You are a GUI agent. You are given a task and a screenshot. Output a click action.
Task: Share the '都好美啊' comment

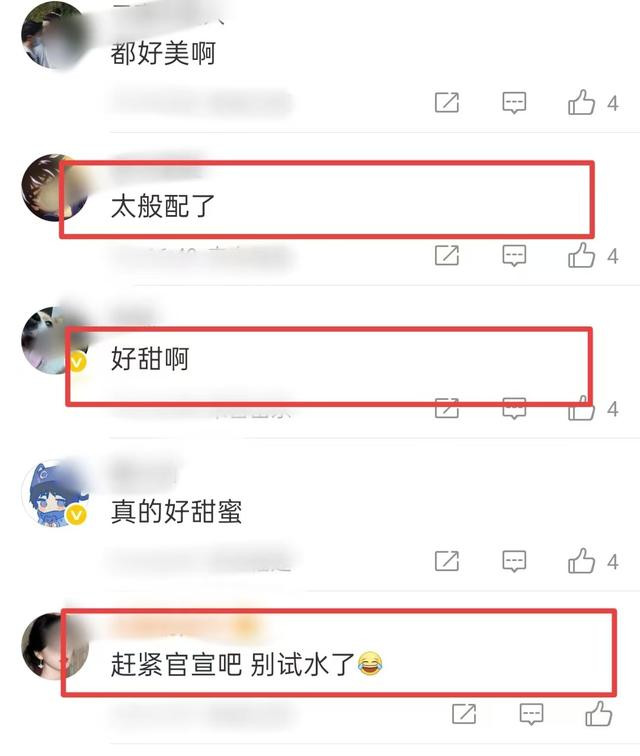[x=447, y=102]
